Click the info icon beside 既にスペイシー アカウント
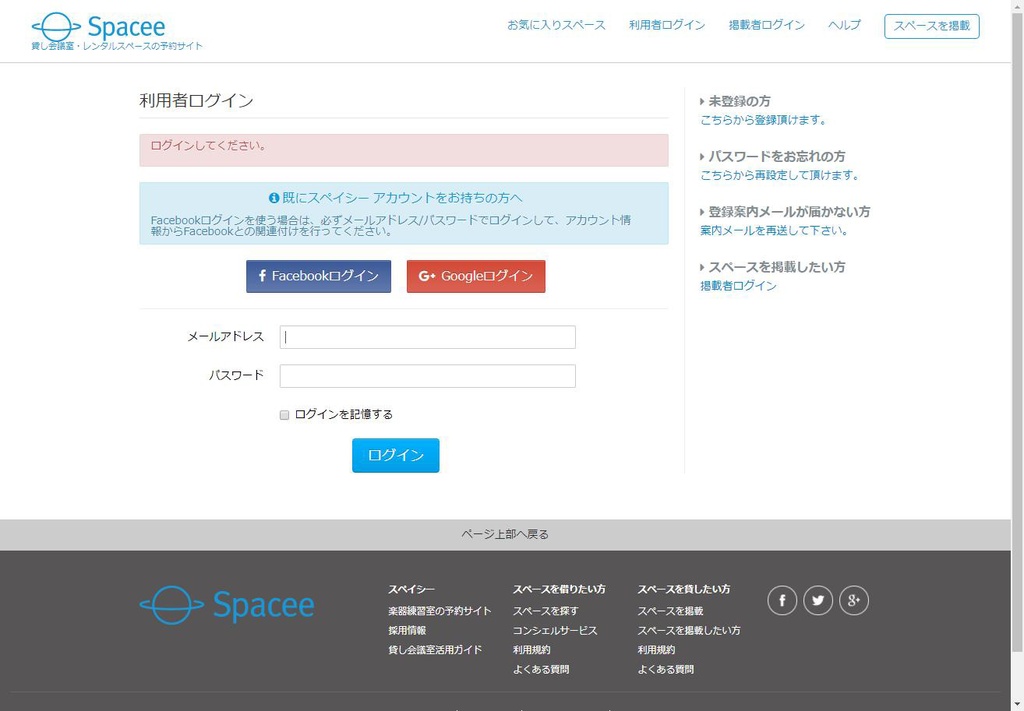This screenshot has width=1024, height=711. point(274,198)
